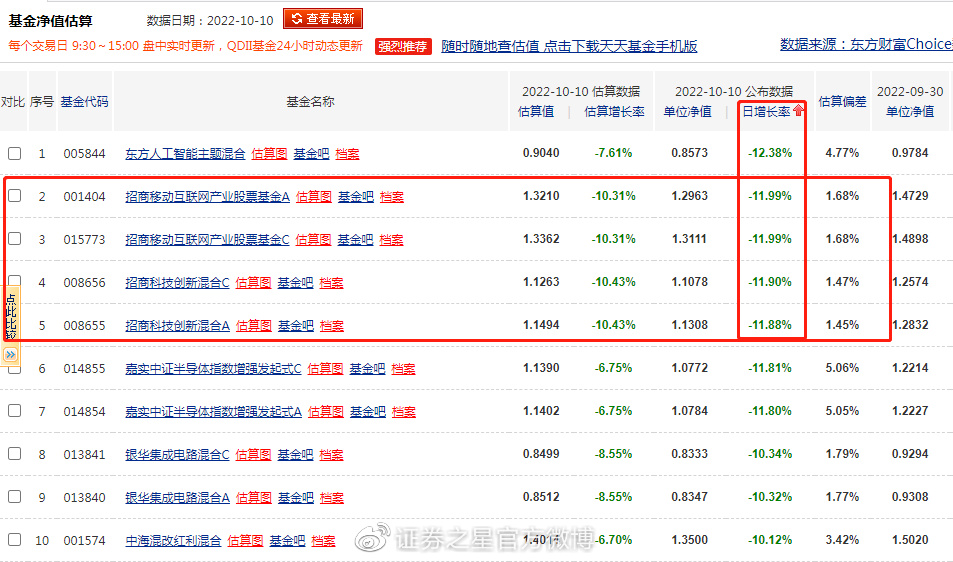Screen dimensions: 953x562
Task: Open fund 嘉实中证半导体指数增强发起式C
Action: (213, 369)
